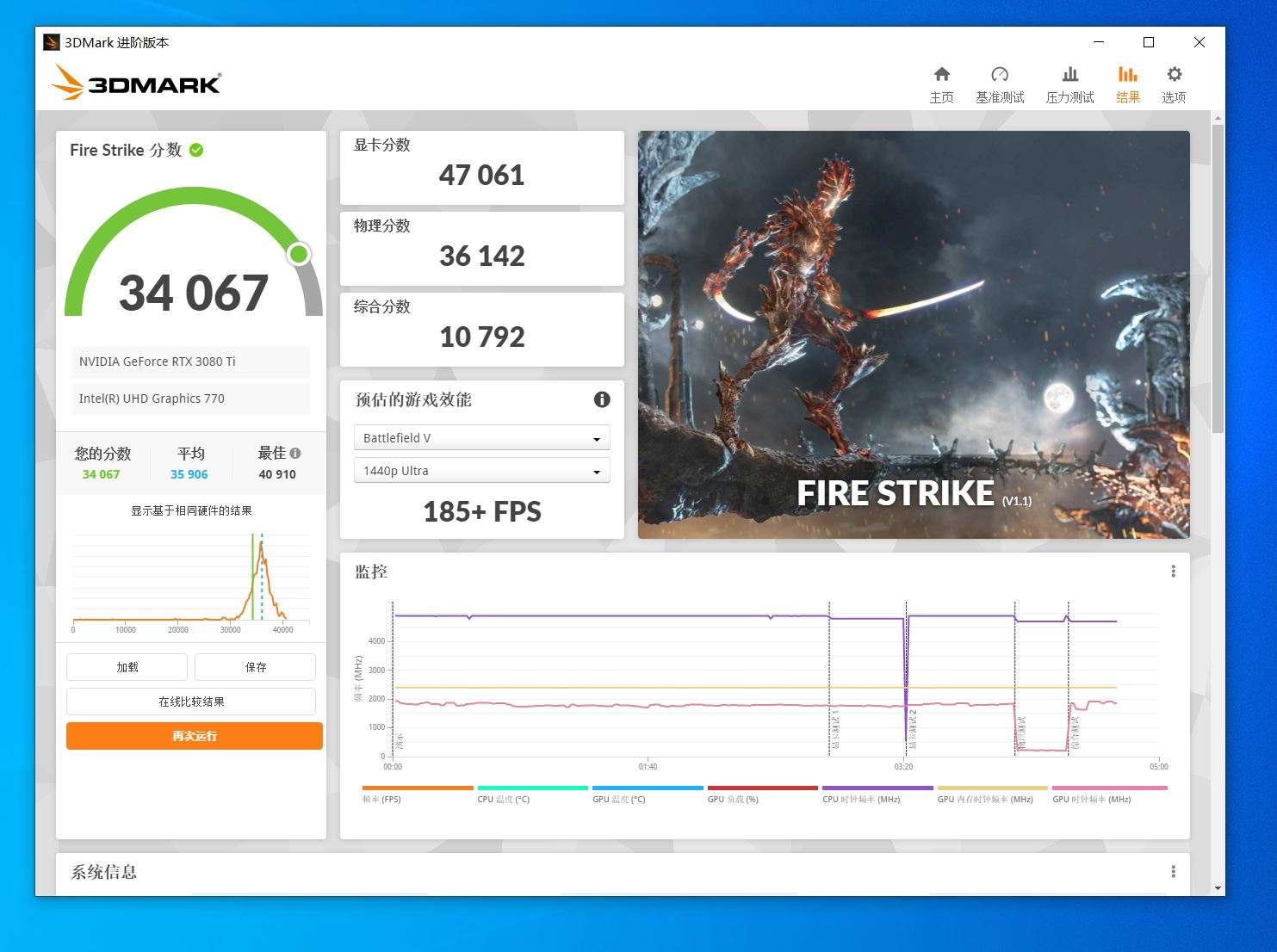Viewport: 1277px width, 952px height.
Task: Click the 最佳 score 40 910
Action: click(277, 474)
